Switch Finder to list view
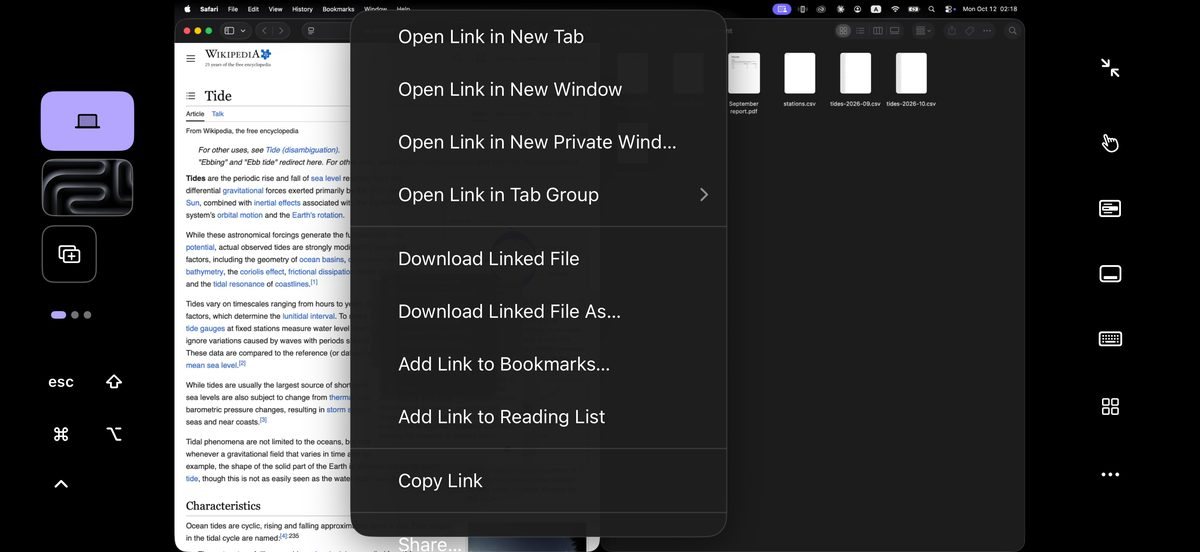The image size is (1200, 552). pos(861,31)
